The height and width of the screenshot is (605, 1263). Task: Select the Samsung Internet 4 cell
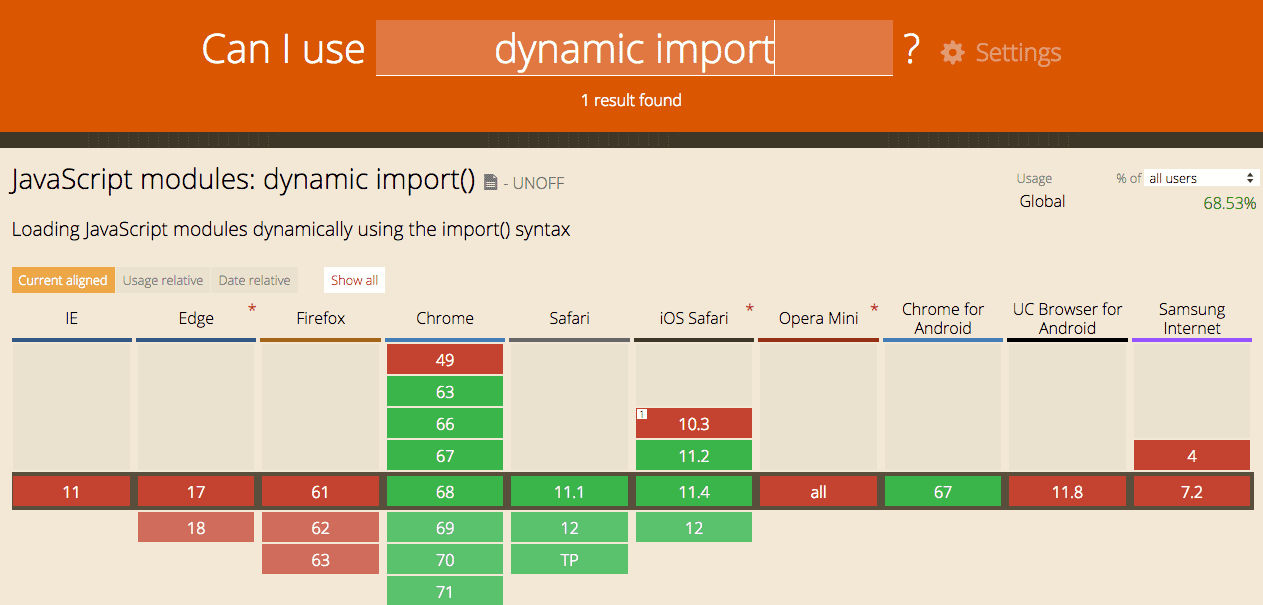point(1191,455)
